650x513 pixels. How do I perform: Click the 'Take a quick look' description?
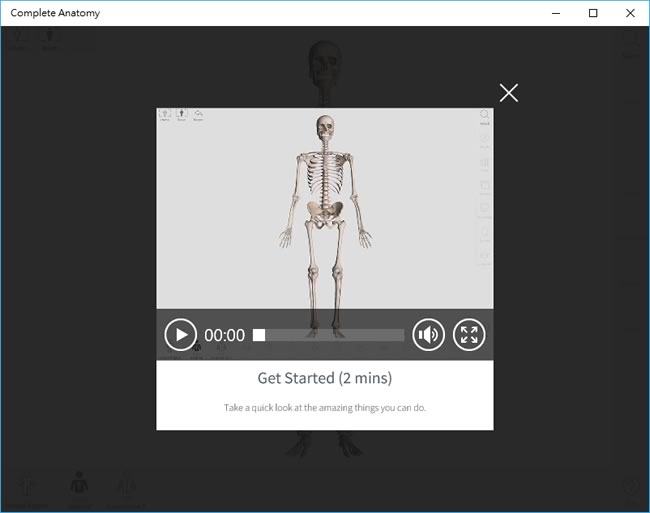(325, 408)
